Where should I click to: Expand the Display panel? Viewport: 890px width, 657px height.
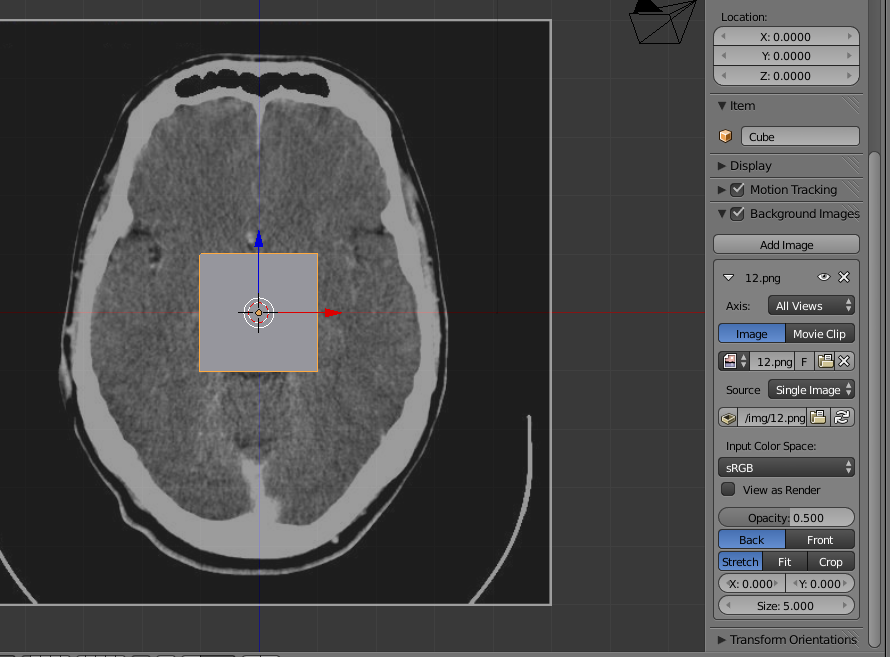(750, 165)
